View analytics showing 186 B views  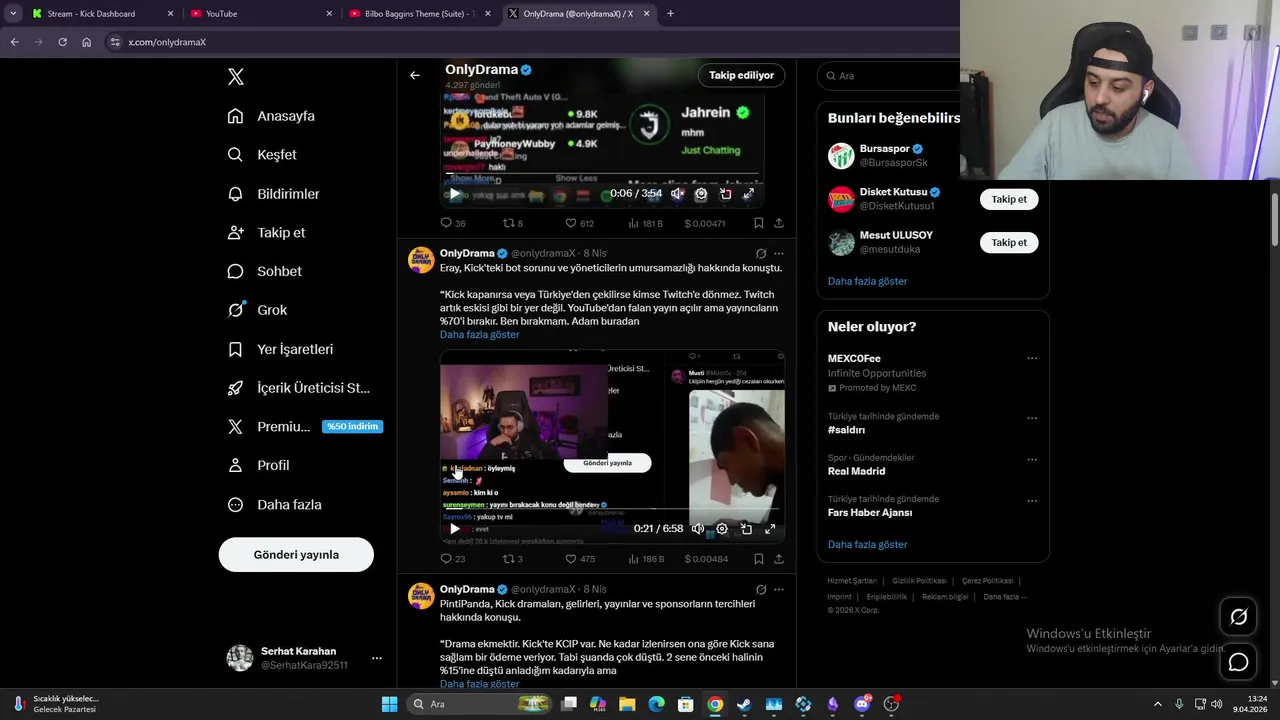[x=645, y=559]
